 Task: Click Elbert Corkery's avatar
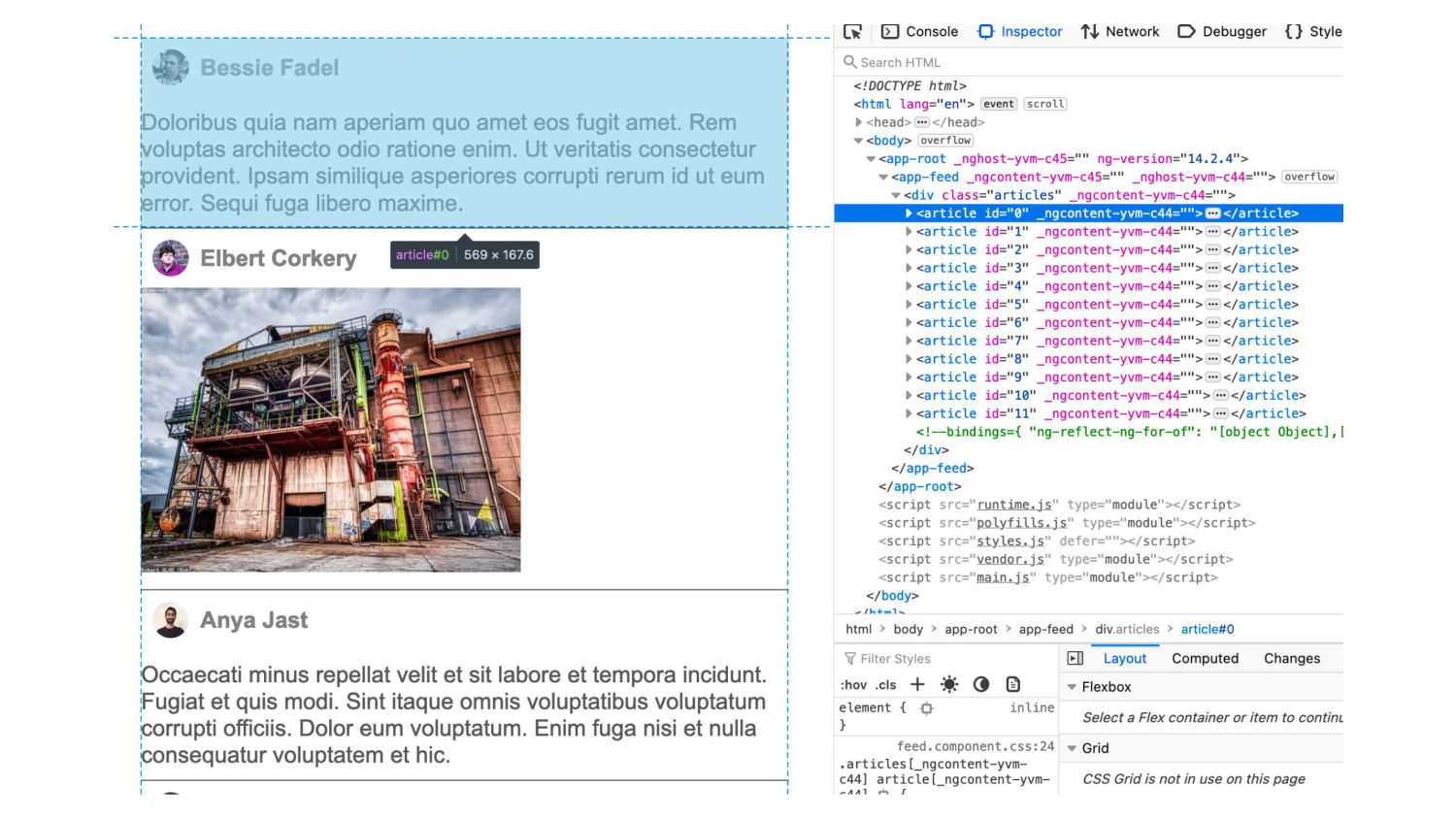[x=171, y=258]
